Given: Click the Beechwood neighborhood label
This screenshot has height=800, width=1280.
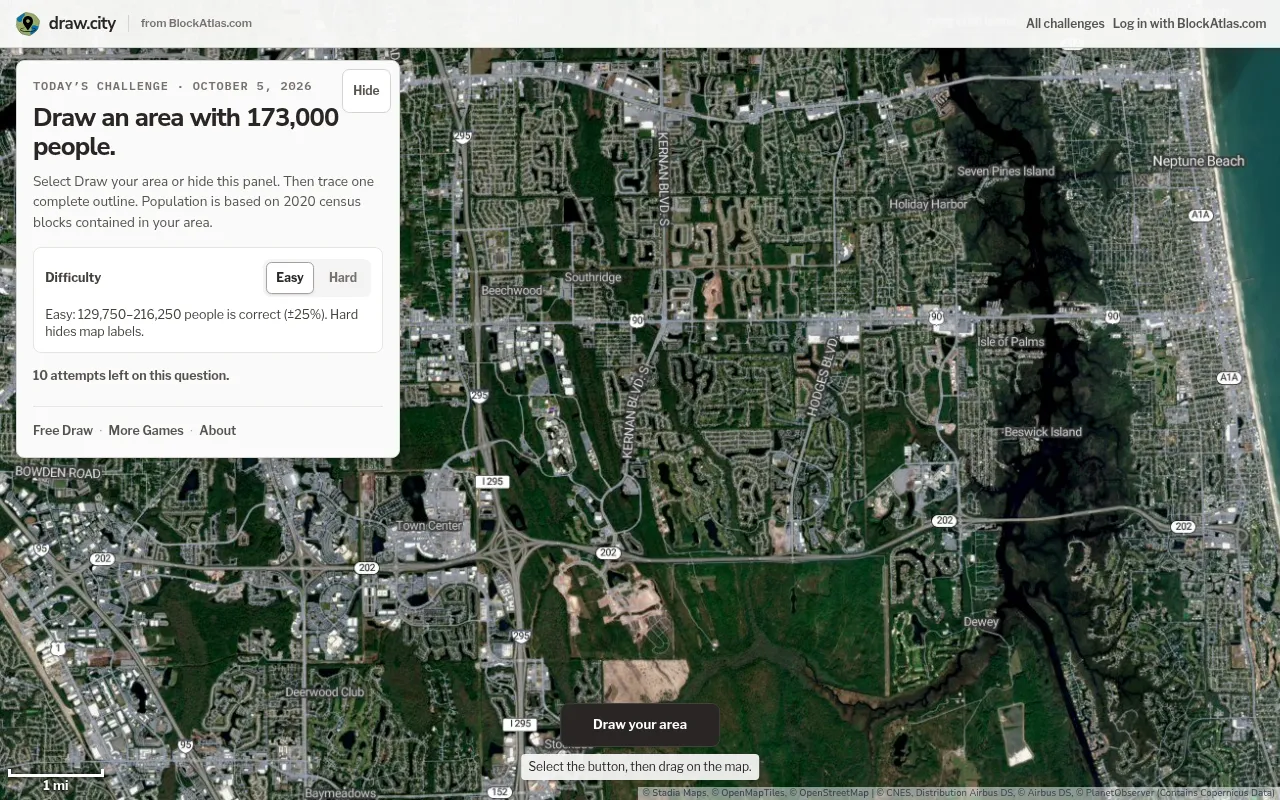Looking at the screenshot, I should [512, 291].
